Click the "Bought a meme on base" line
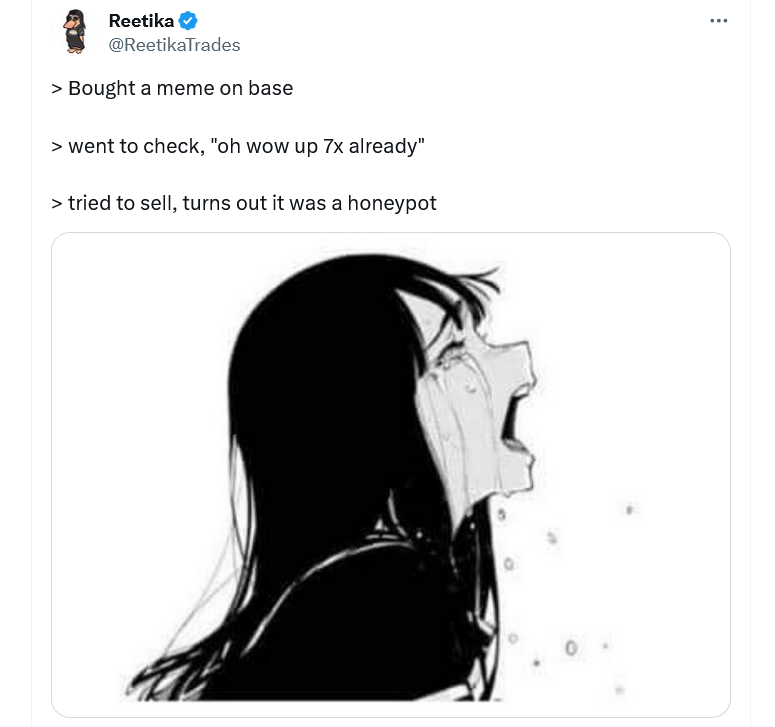This screenshot has width=775, height=727. (x=172, y=88)
